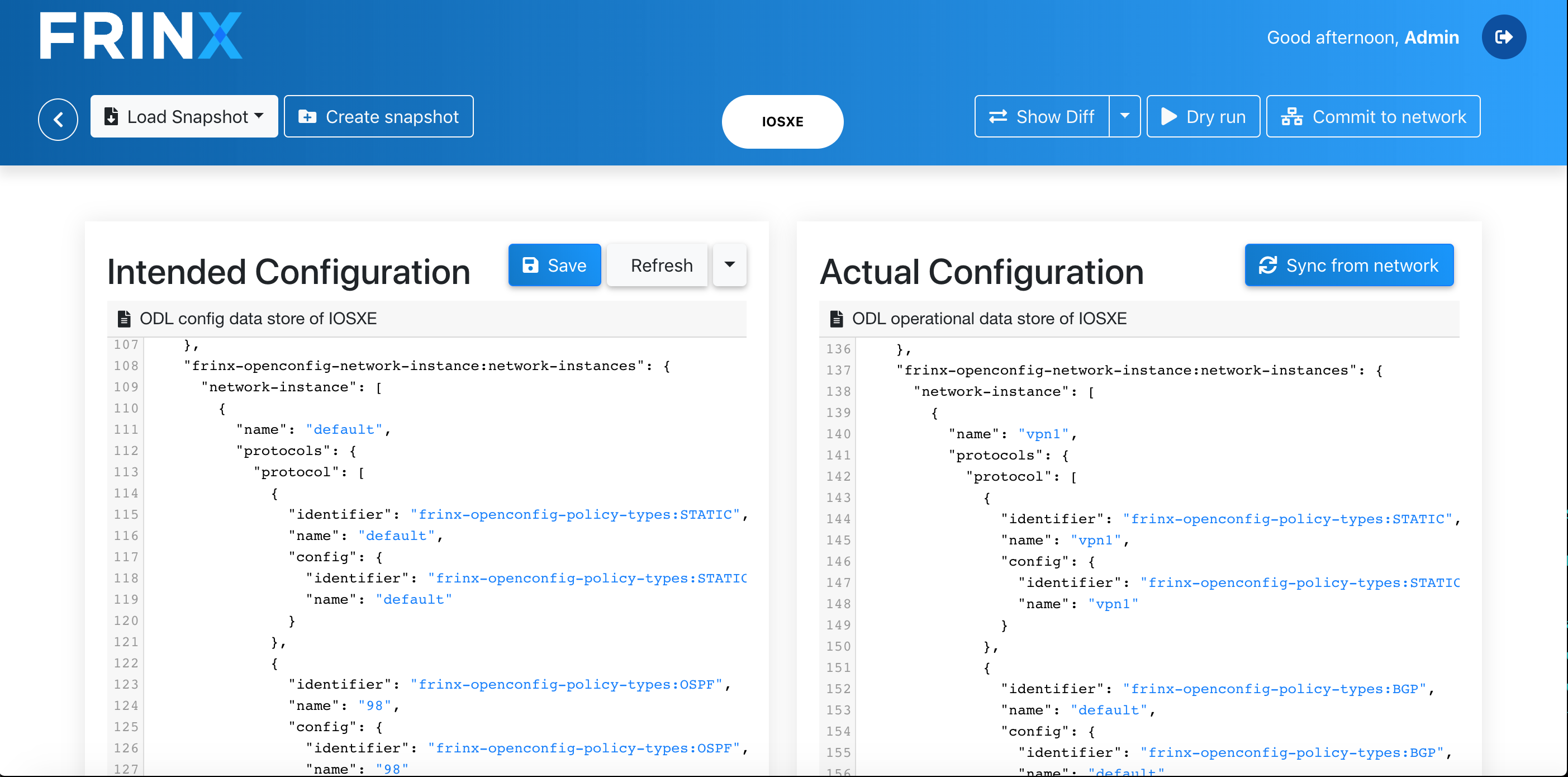Open dropdown arrow beside Refresh
The height and width of the screenshot is (777, 1568).
point(729,265)
